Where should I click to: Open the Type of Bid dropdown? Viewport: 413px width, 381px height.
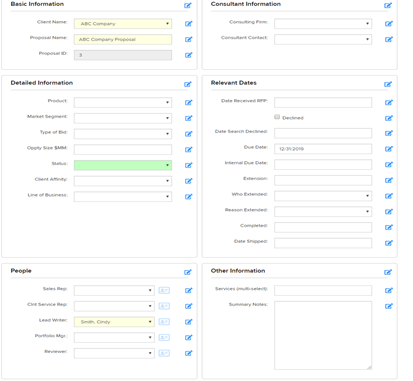pyautogui.click(x=123, y=134)
